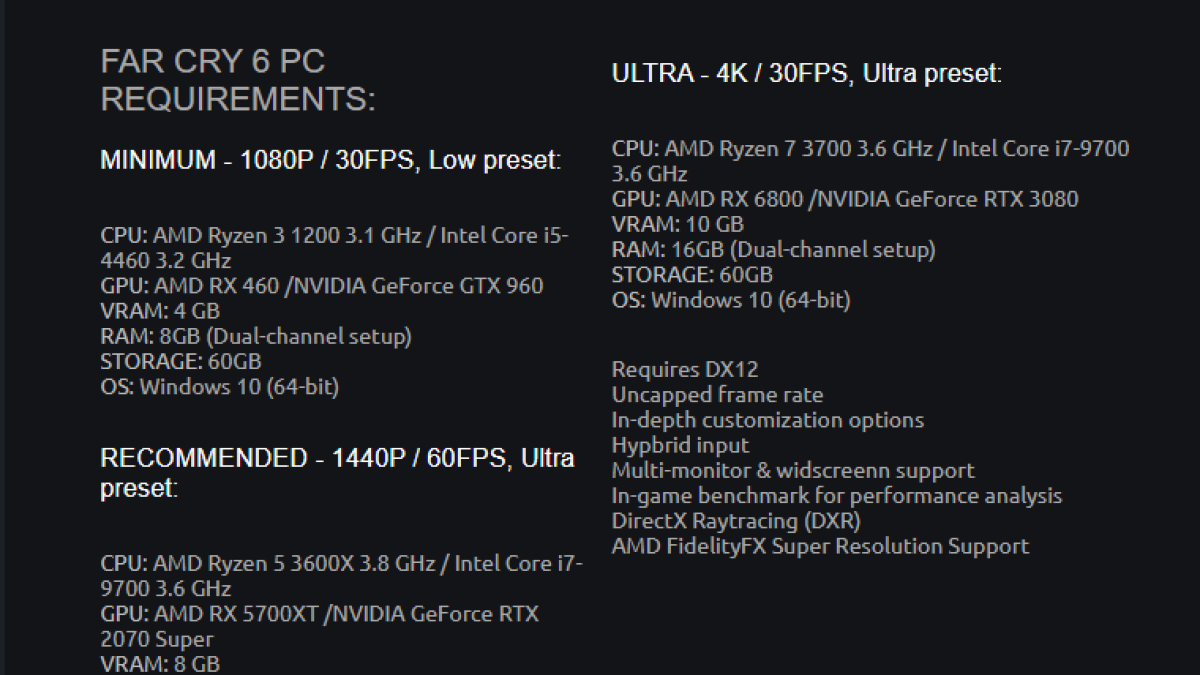Click the AMD Ryzen 5 3600X CPU line
This screenshot has width=1200, height=675.
point(342,575)
